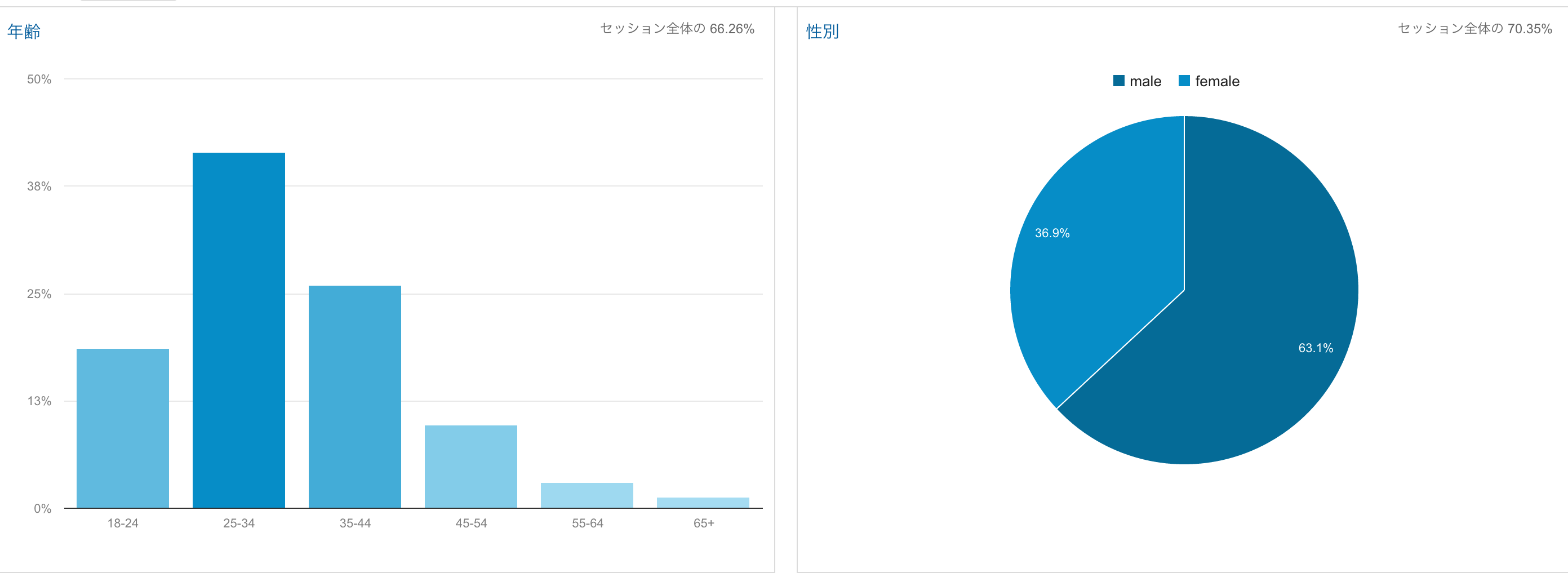Open the 性別 report link
The image size is (1568, 577).
tap(823, 31)
